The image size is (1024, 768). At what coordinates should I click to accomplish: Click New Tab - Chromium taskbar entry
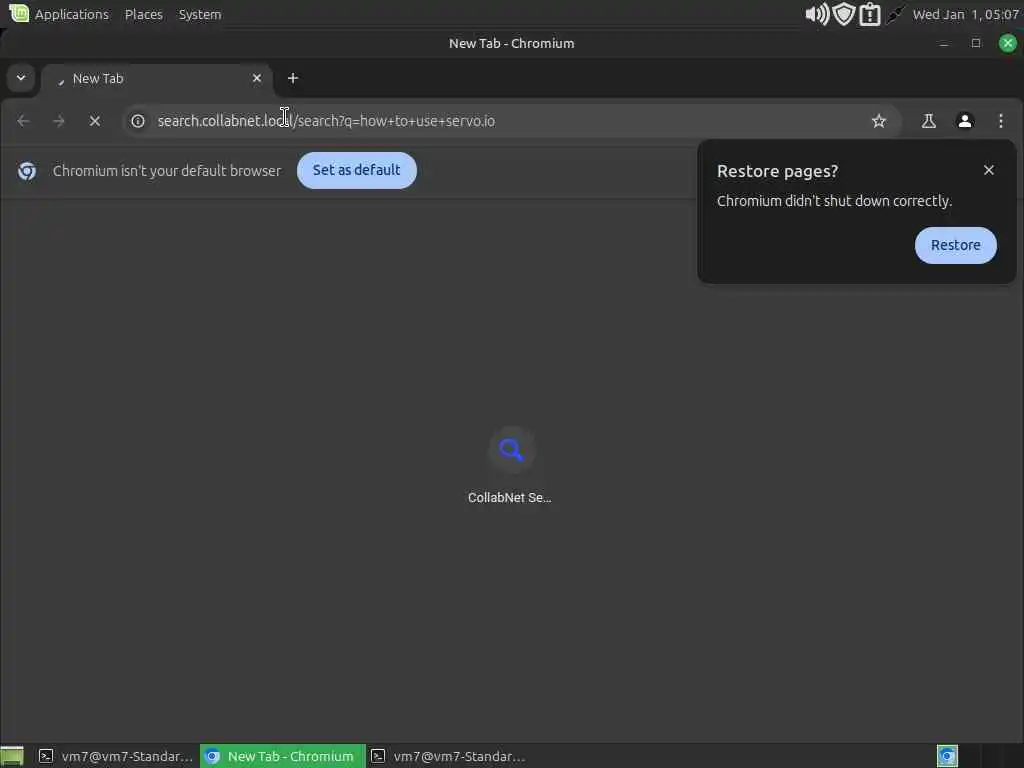tap(282, 756)
